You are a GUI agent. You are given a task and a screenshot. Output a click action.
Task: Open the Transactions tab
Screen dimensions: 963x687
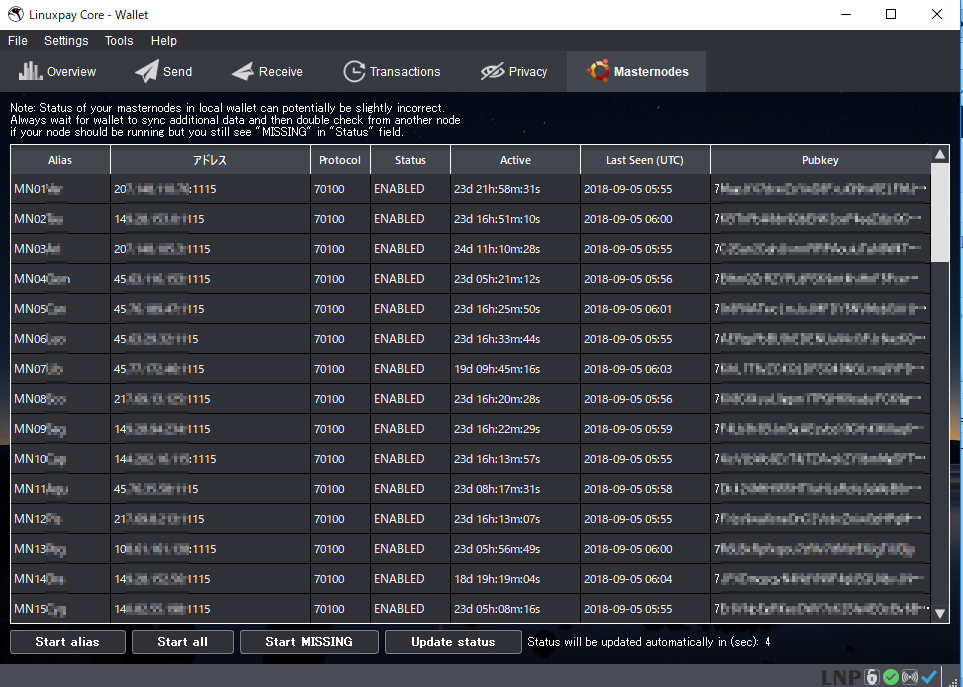click(x=391, y=72)
